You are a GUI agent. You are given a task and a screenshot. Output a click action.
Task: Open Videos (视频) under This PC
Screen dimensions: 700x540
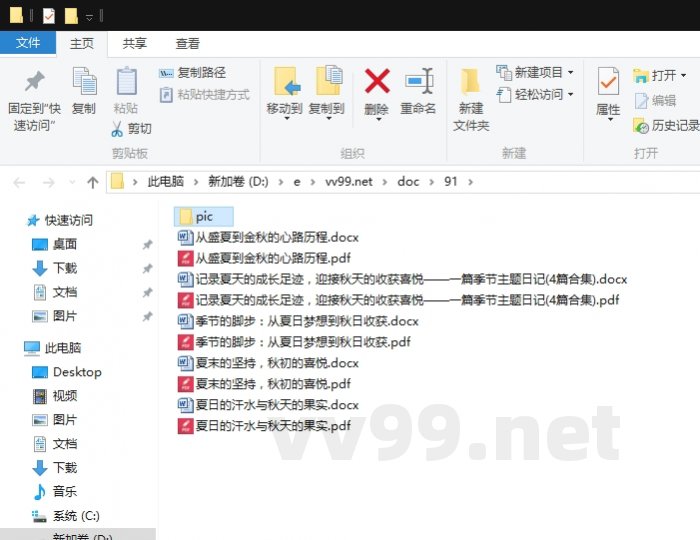point(54,396)
